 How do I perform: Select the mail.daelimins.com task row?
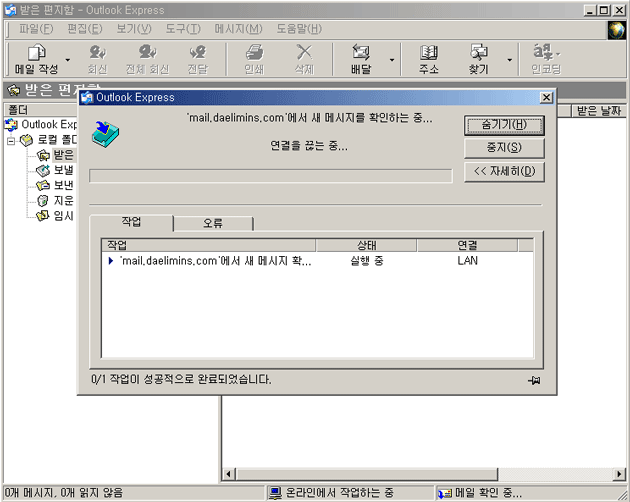click(x=317, y=261)
